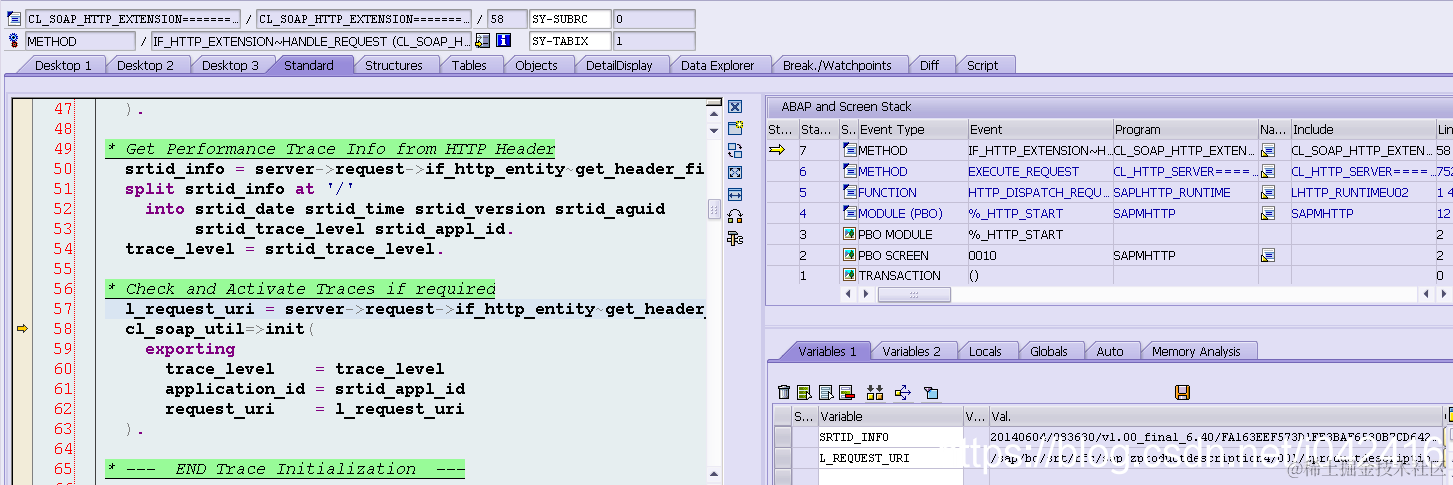Click the new tool icon beside editor
The width and height of the screenshot is (1453, 485).
click(735, 128)
